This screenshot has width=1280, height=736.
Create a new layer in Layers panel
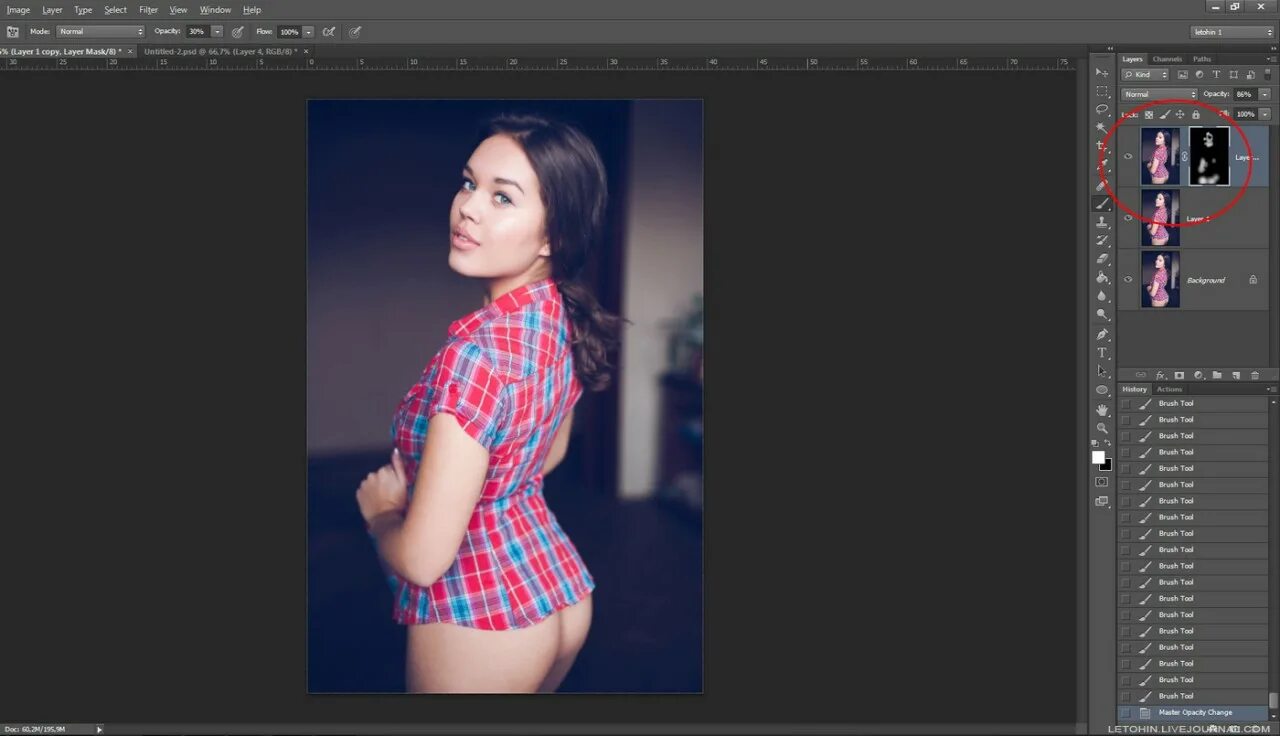coord(1237,375)
